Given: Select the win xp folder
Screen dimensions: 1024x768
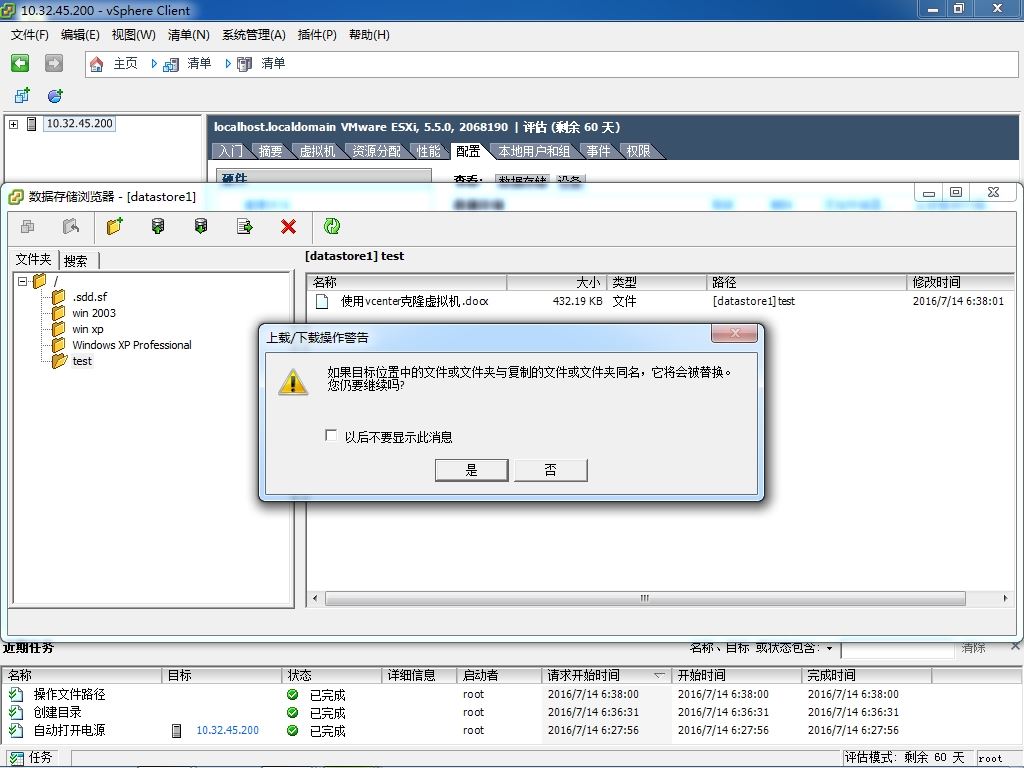Looking at the screenshot, I should (x=88, y=328).
